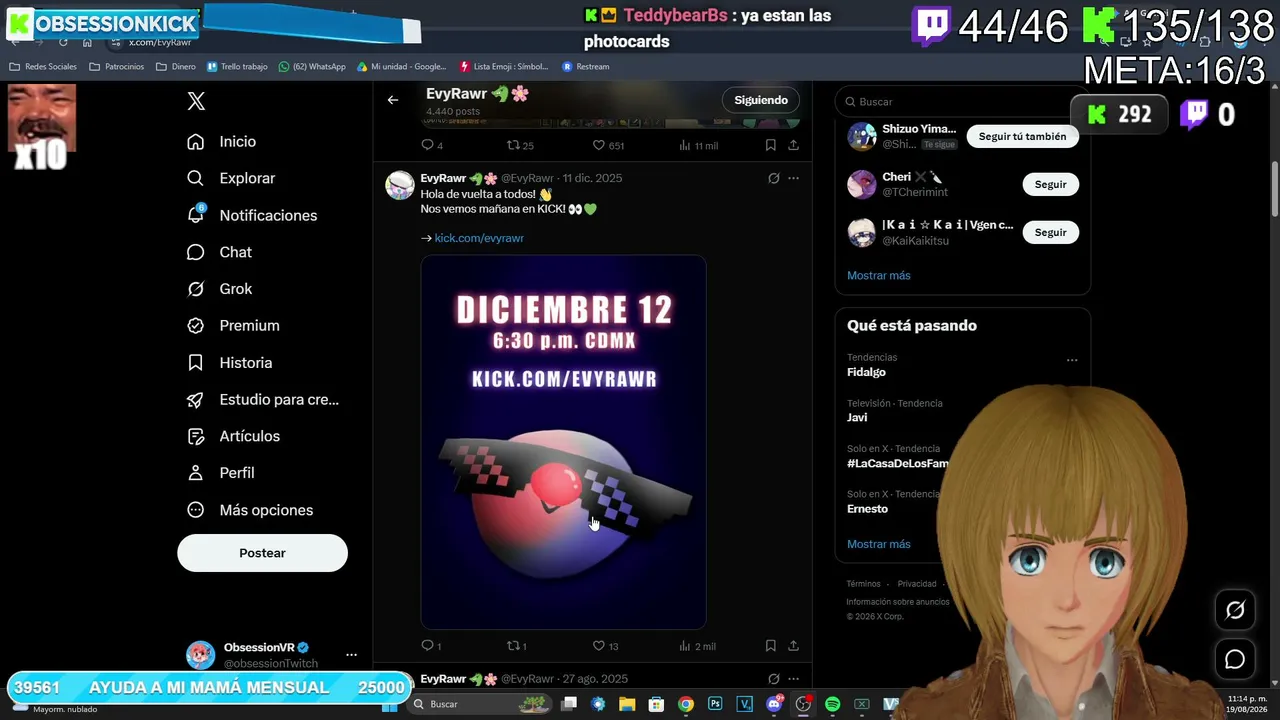The width and height of the screenshot is (1280, 720).
Task: Reply to the Diciembre 12 announcement post
Action: coord(431,646)
